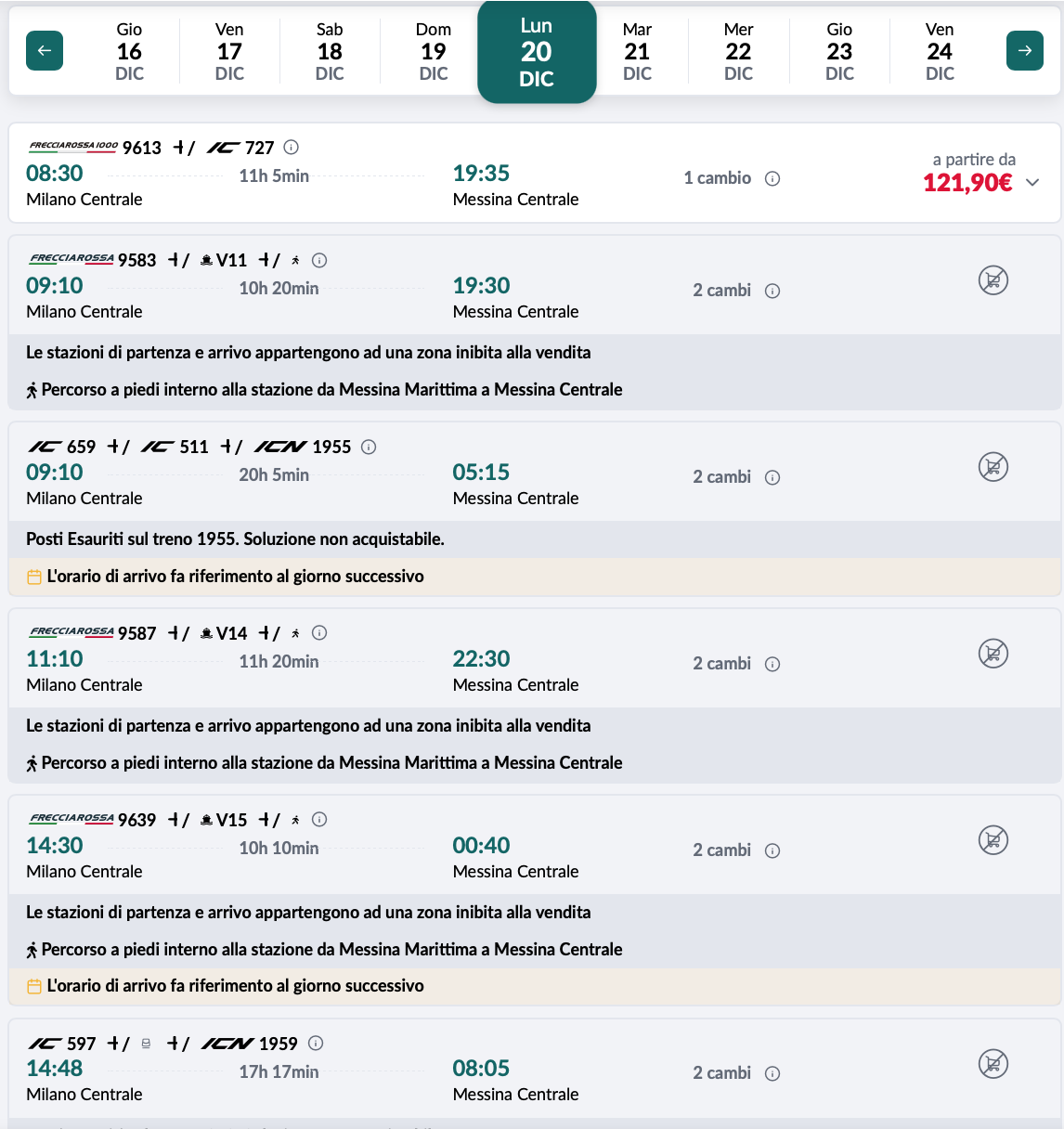
Task: Expand fare details chevron next to 121,90€
Action: pos(1032,183)
